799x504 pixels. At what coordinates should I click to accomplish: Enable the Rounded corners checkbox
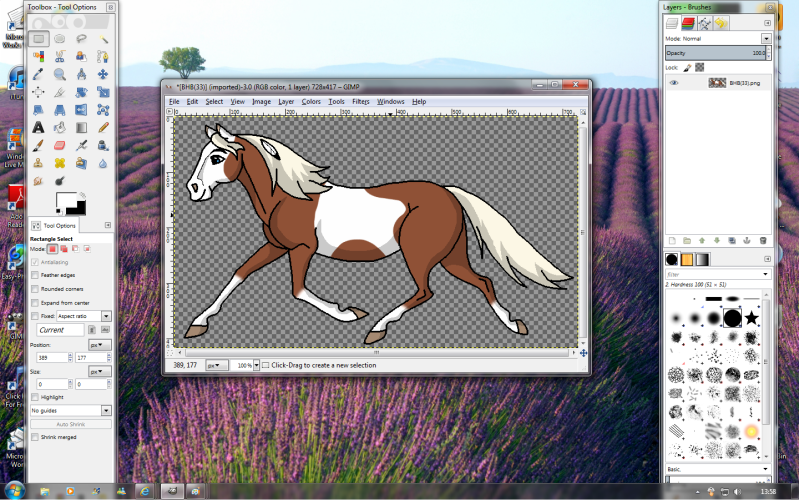click(35, 289)
